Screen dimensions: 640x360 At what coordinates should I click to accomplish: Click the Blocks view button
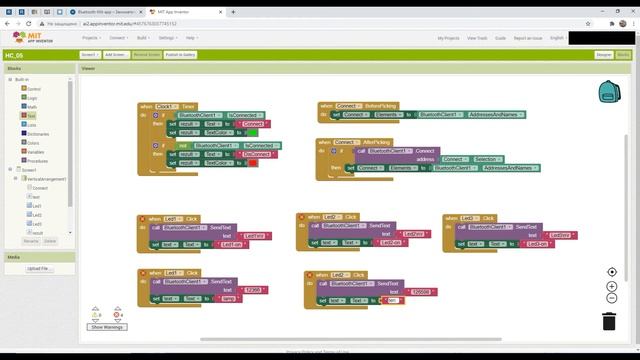pyautogui.click(x=623, y=55)
